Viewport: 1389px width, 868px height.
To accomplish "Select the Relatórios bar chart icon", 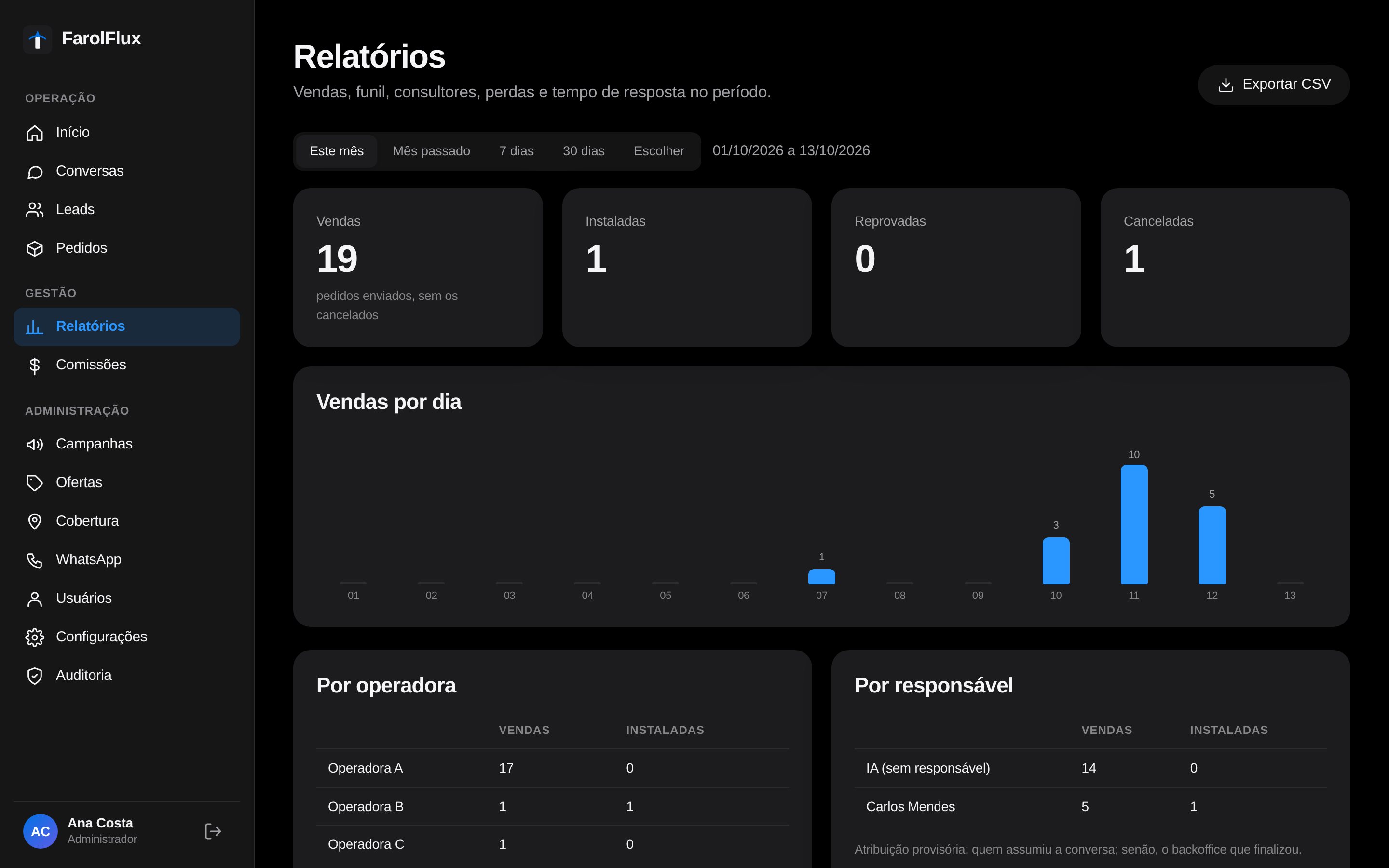I will tap(34, 326).
